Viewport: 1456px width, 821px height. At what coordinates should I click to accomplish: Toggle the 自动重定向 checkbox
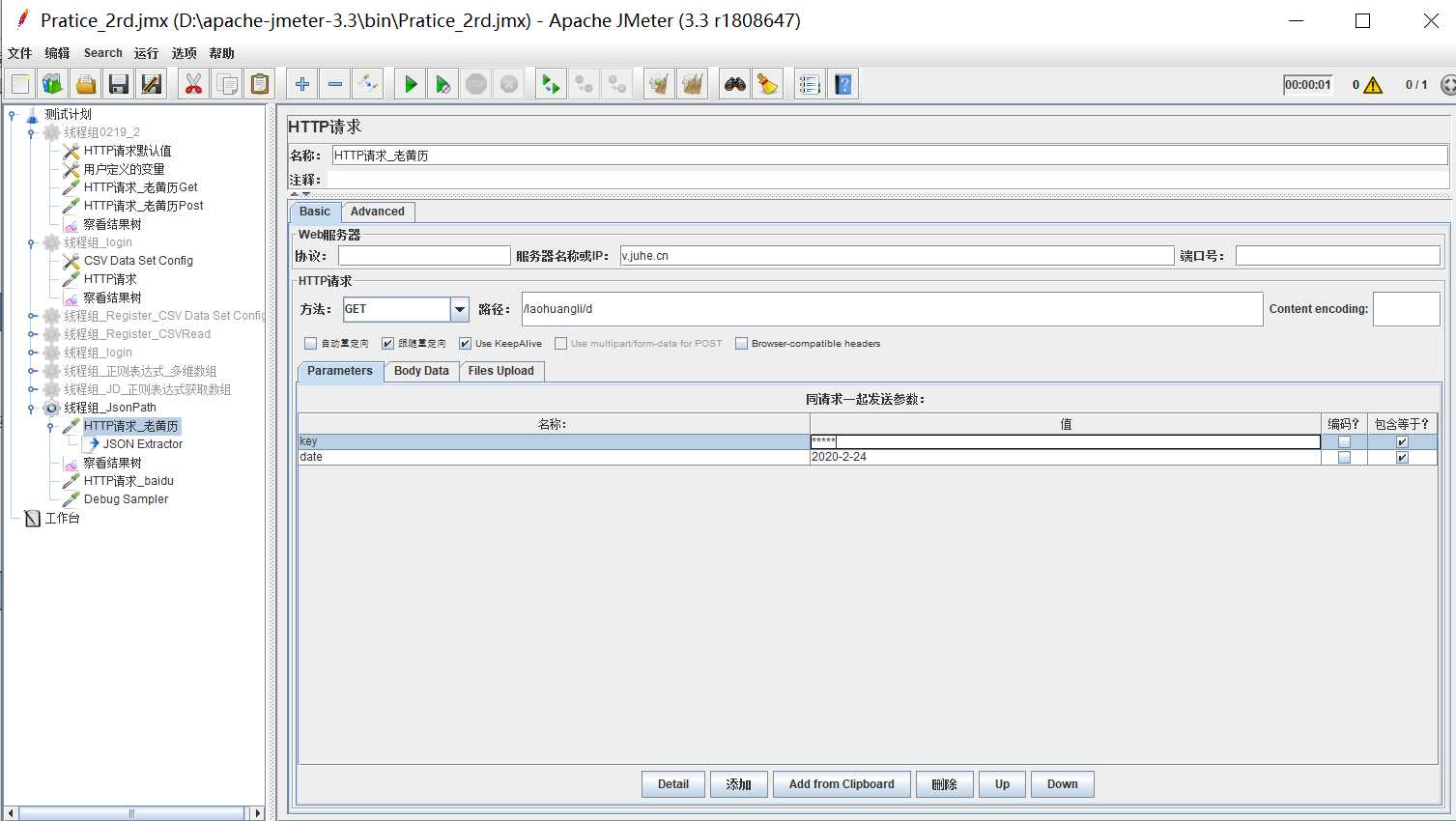click(310, 343)
